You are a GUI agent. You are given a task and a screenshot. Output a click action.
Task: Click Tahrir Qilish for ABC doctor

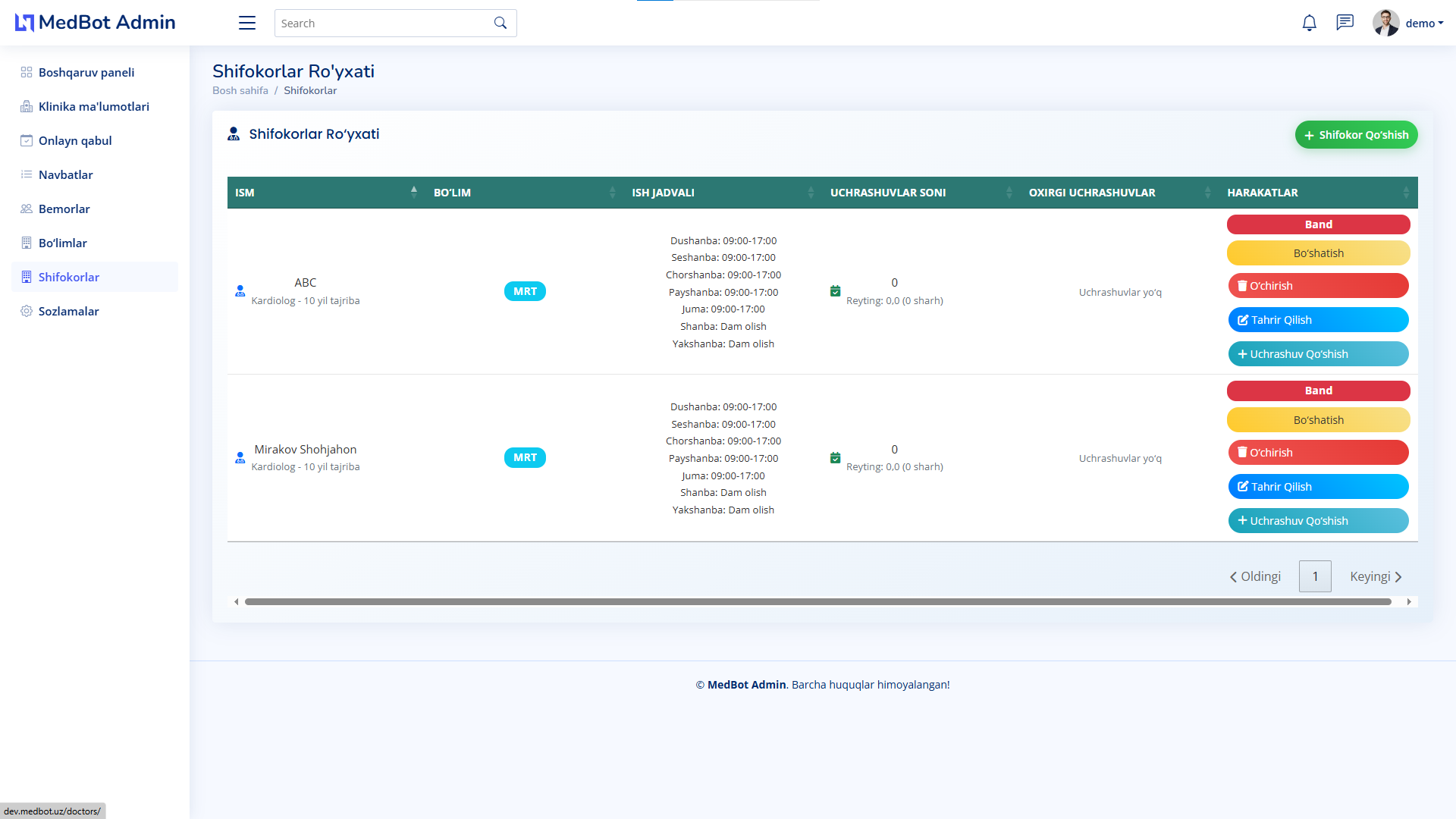pyautogui.click(x=1318, y=320)
